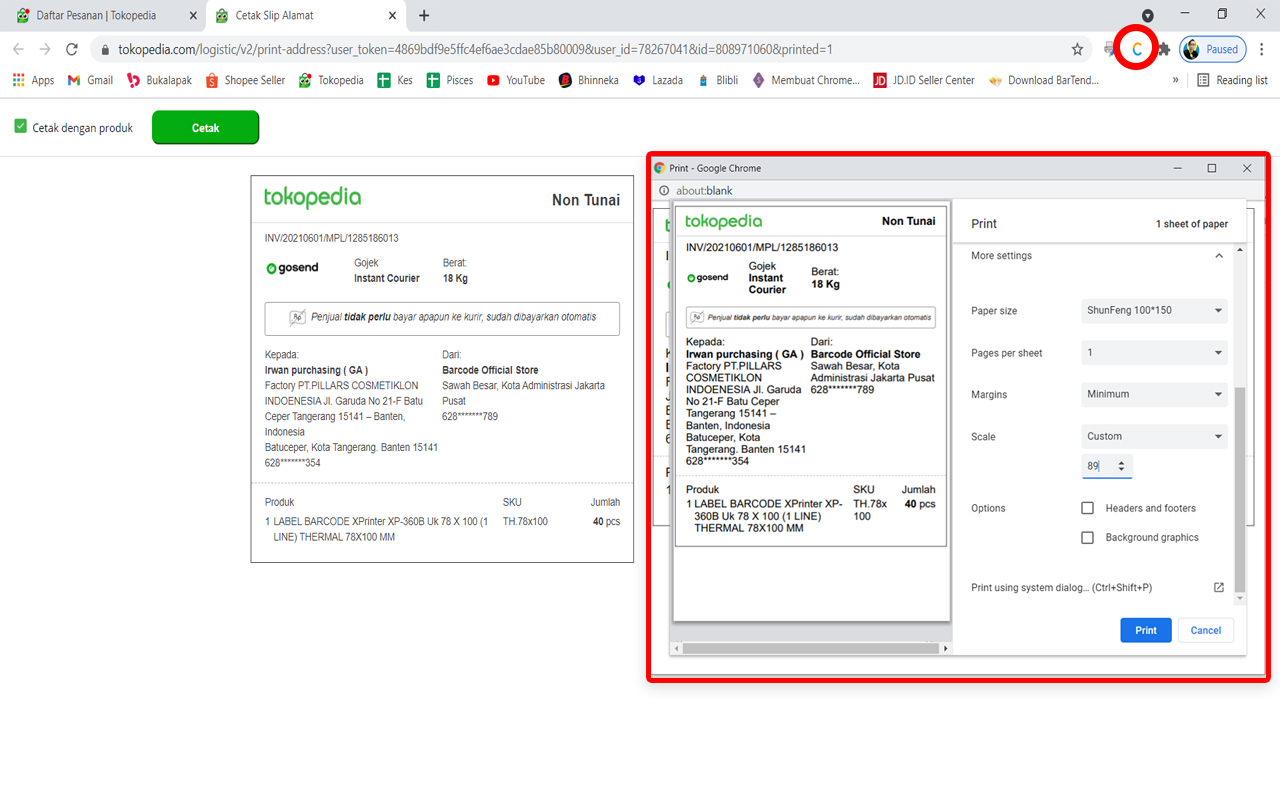Open the Lazada bookmark
The height and width of the screenshot is (800, 1280).
point(658,80)
